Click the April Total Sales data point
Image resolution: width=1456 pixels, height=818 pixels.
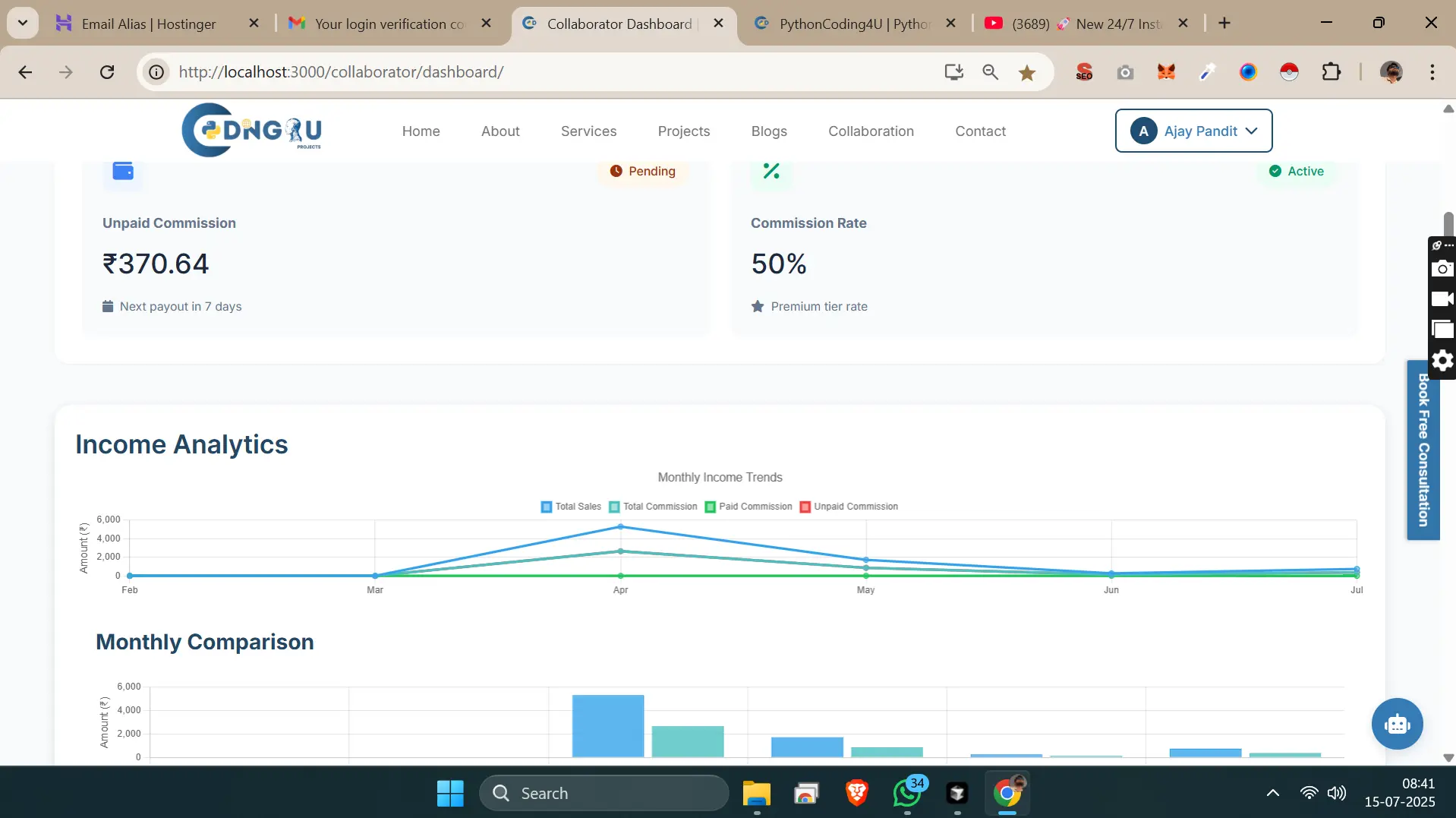coord(620,526)
